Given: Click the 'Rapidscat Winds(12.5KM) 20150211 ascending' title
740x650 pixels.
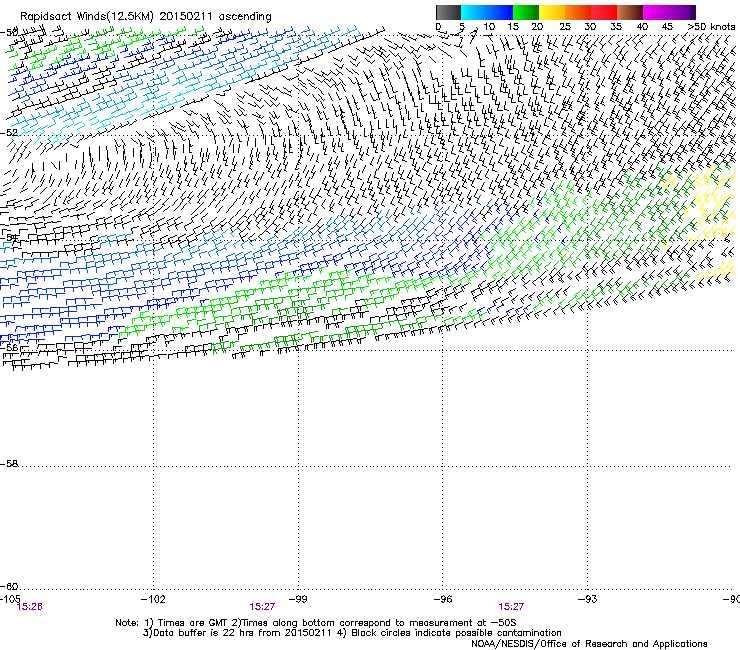Looking at the screenshot, I should [146, 17].
